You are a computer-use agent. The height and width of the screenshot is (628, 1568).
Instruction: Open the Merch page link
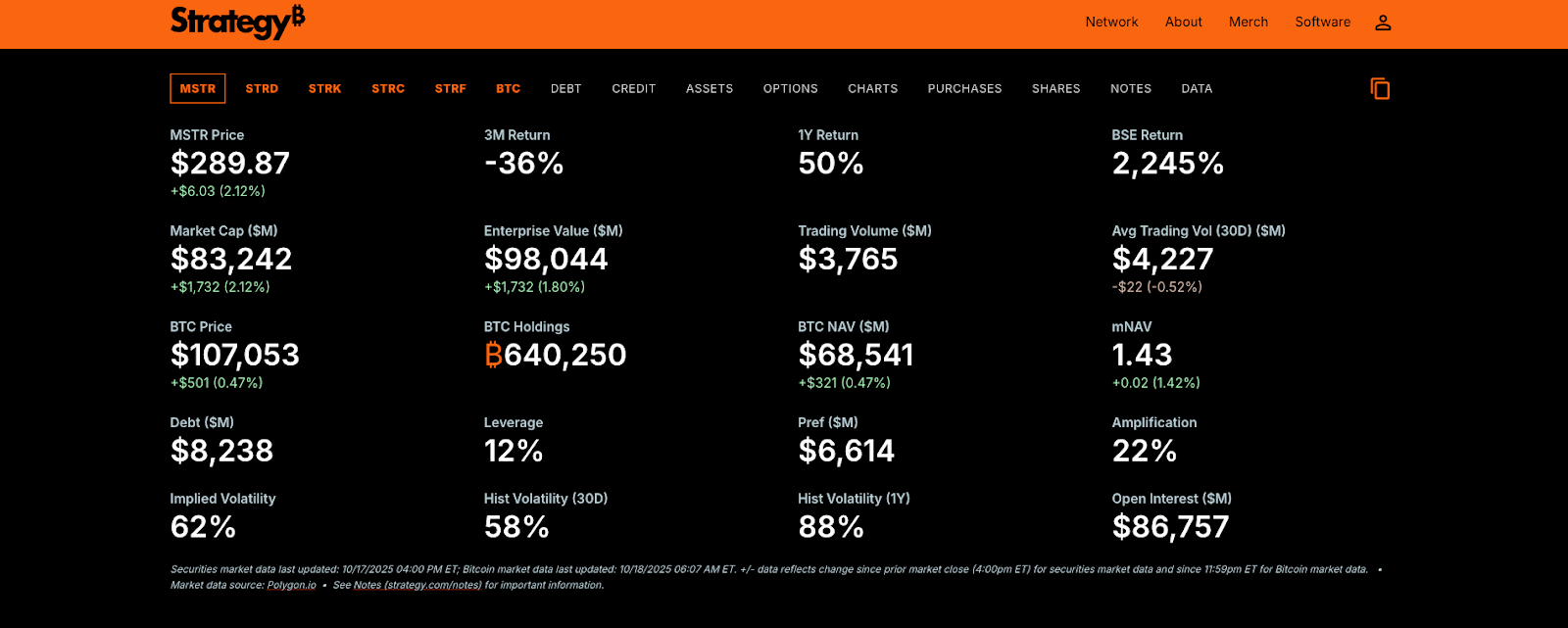[x=1249, y=23]
